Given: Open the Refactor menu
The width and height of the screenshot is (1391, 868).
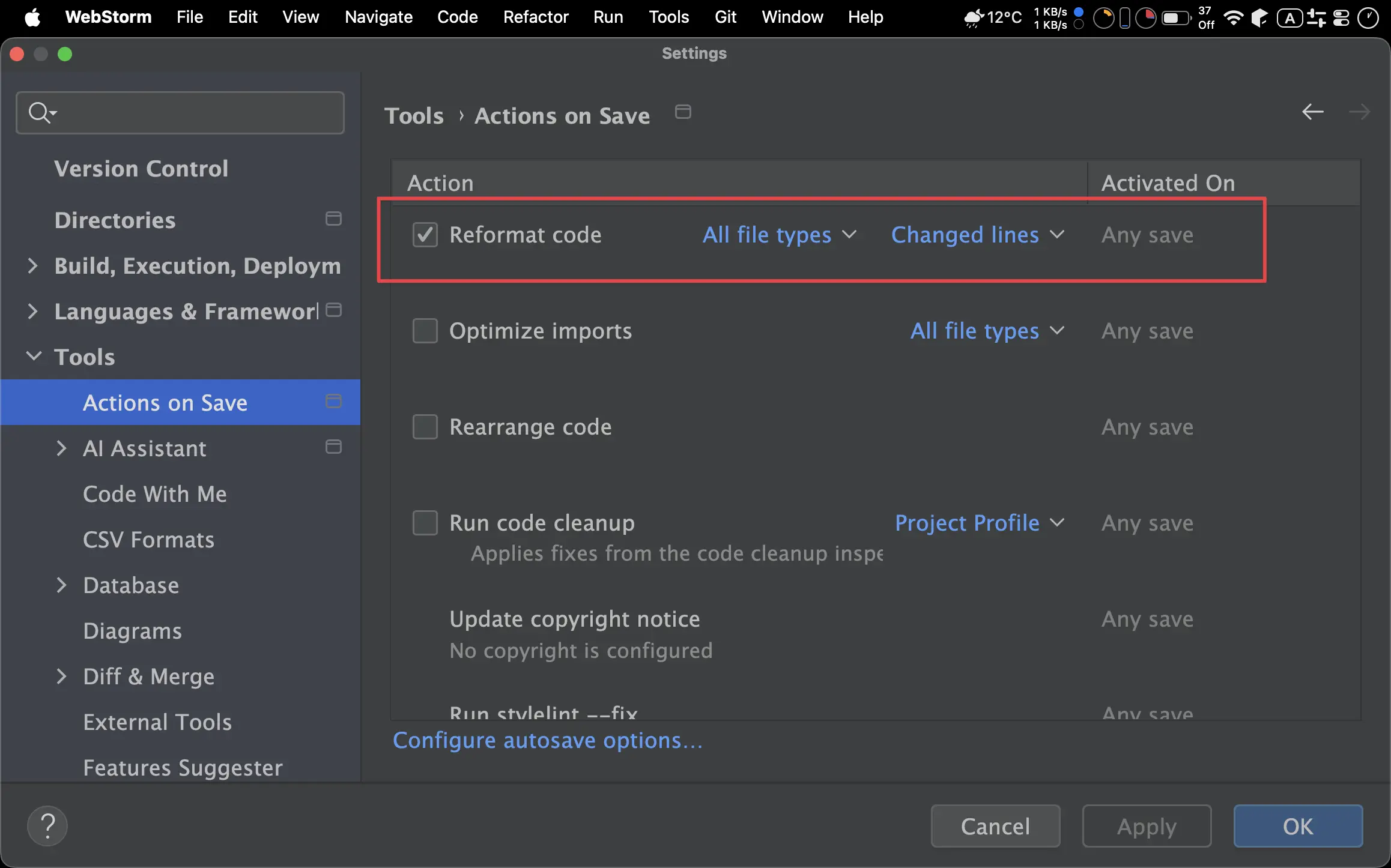Looking at the screenshot, I should (x=535, y=17).
